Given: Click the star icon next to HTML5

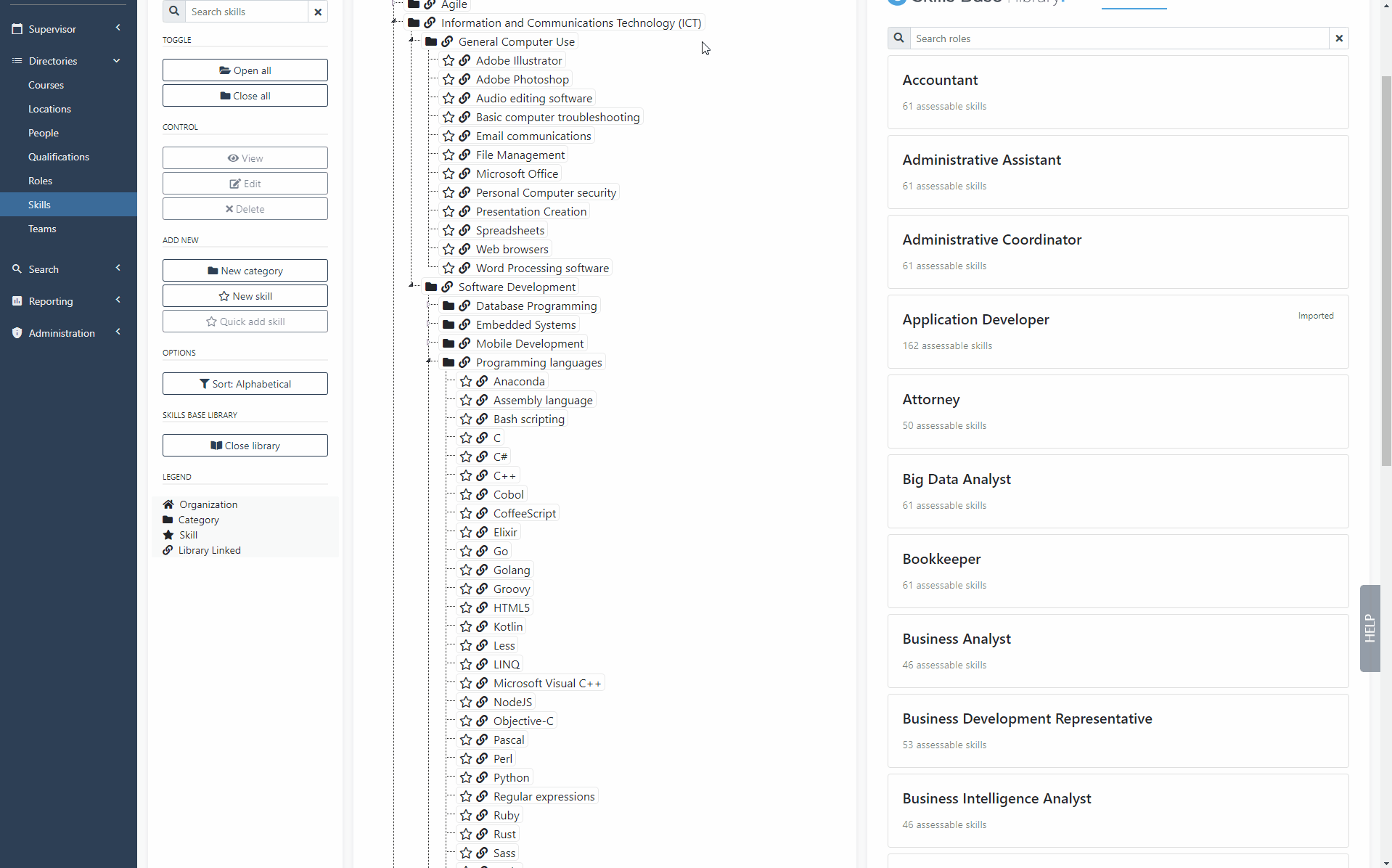Looking at the screenshot, I should [x=466, y=607].
